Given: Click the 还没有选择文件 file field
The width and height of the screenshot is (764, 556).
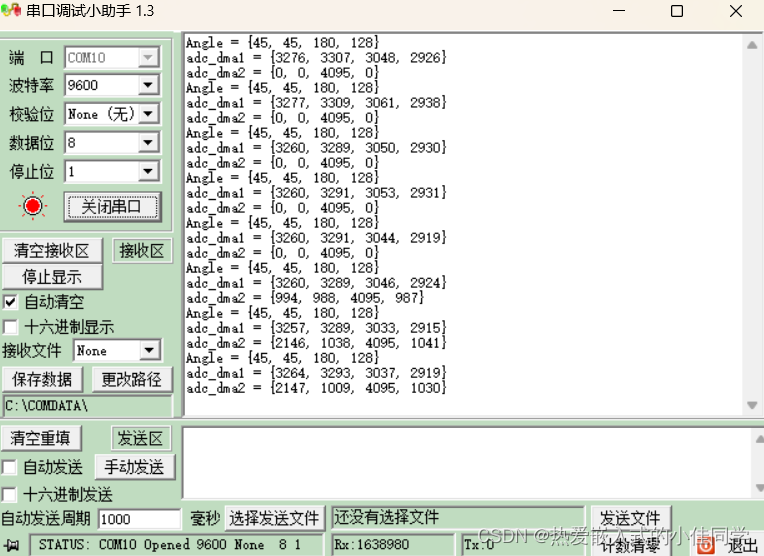Looking at the screenshot, I should [458, 518].
